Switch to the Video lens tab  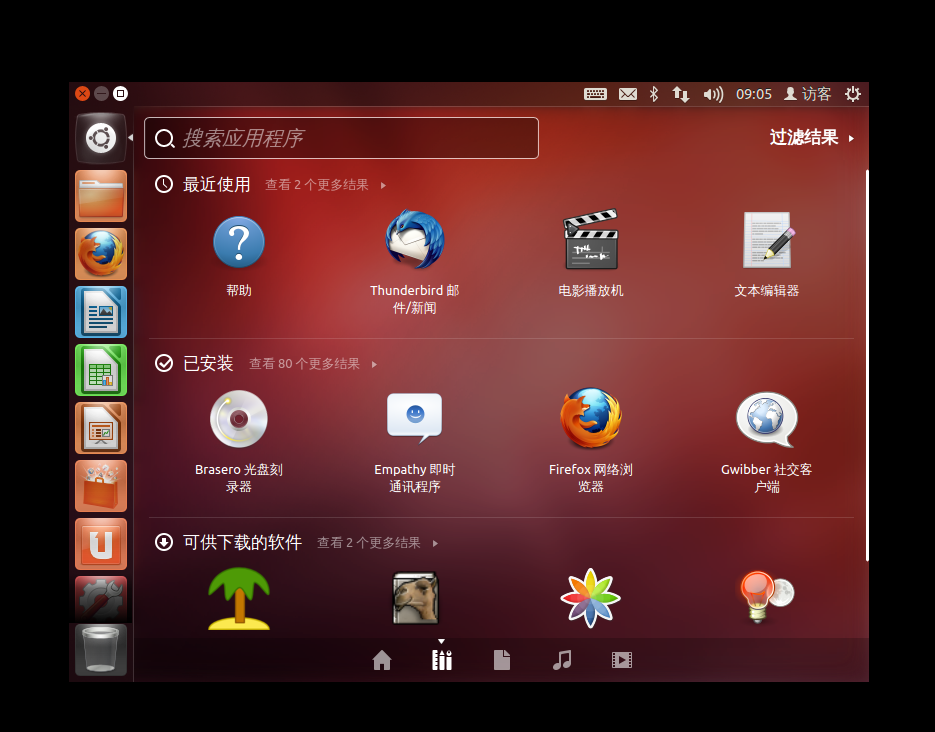pyautogui.click(x=622, y=660)
